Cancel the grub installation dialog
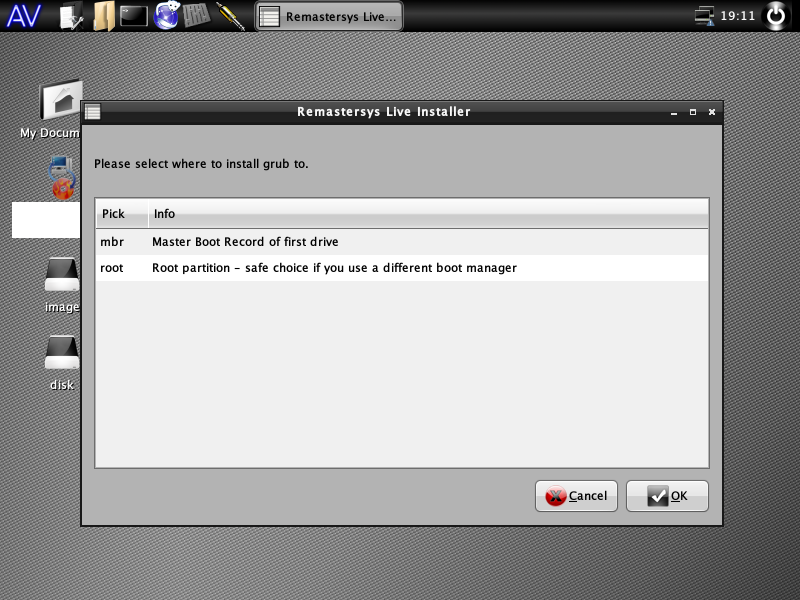 tap(576, 496)
